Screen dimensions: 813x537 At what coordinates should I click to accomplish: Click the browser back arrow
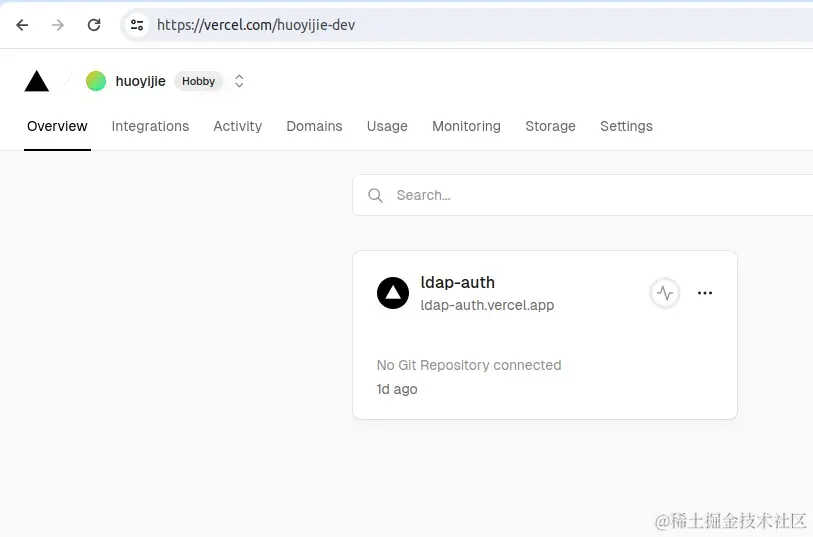click(x=22, y=25)
